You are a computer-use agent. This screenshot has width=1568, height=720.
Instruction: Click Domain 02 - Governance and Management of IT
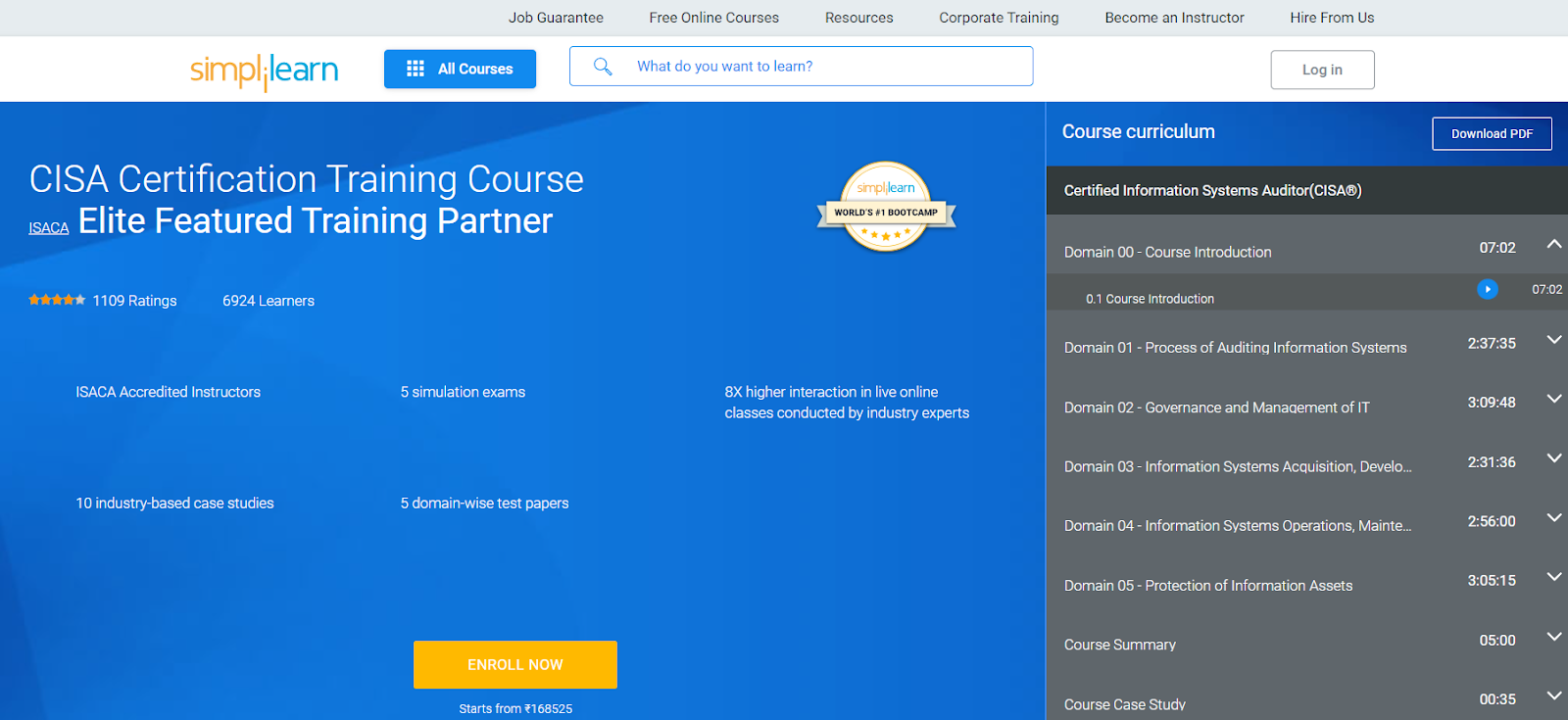(x=1216, y=408)
